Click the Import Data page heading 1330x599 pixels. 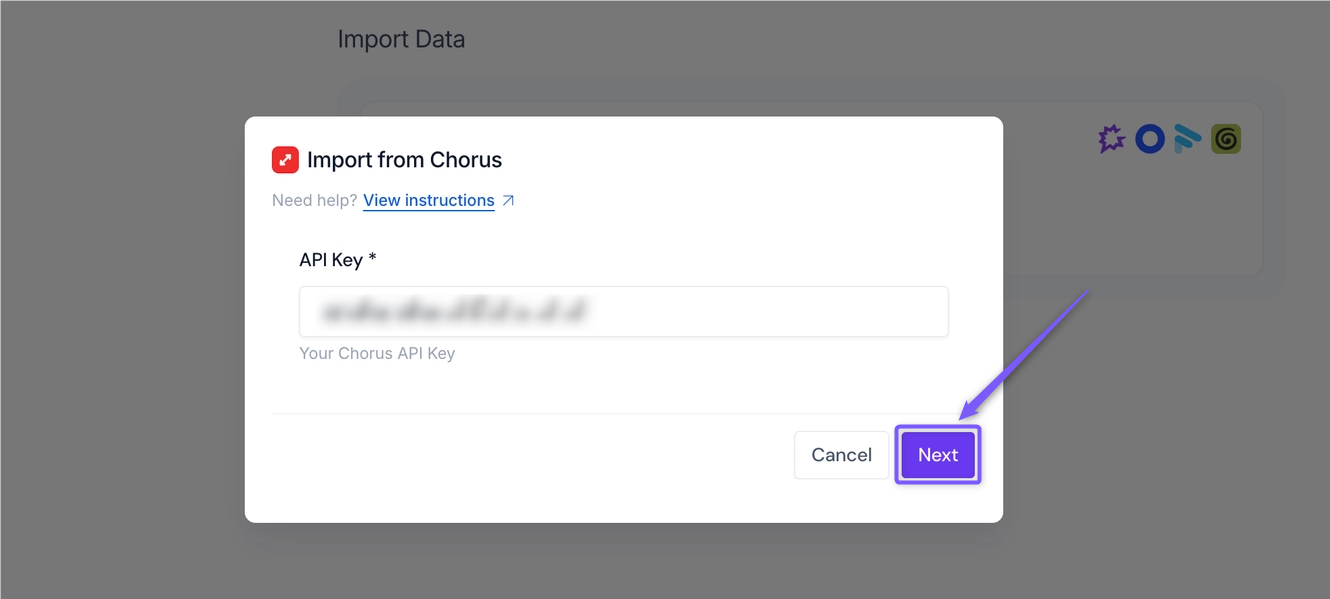coord(401,40)
